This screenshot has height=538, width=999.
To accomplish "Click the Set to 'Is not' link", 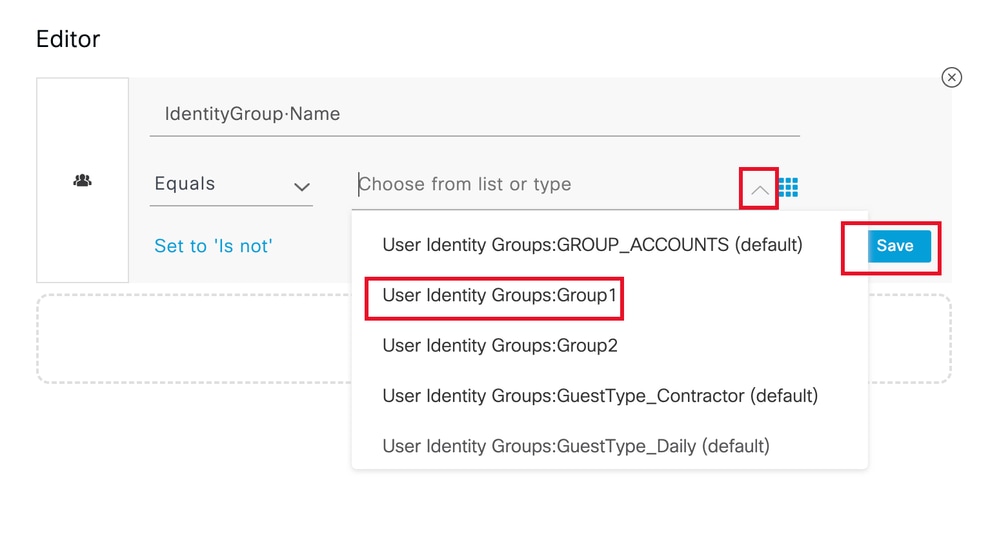I will tap(213, 246).
